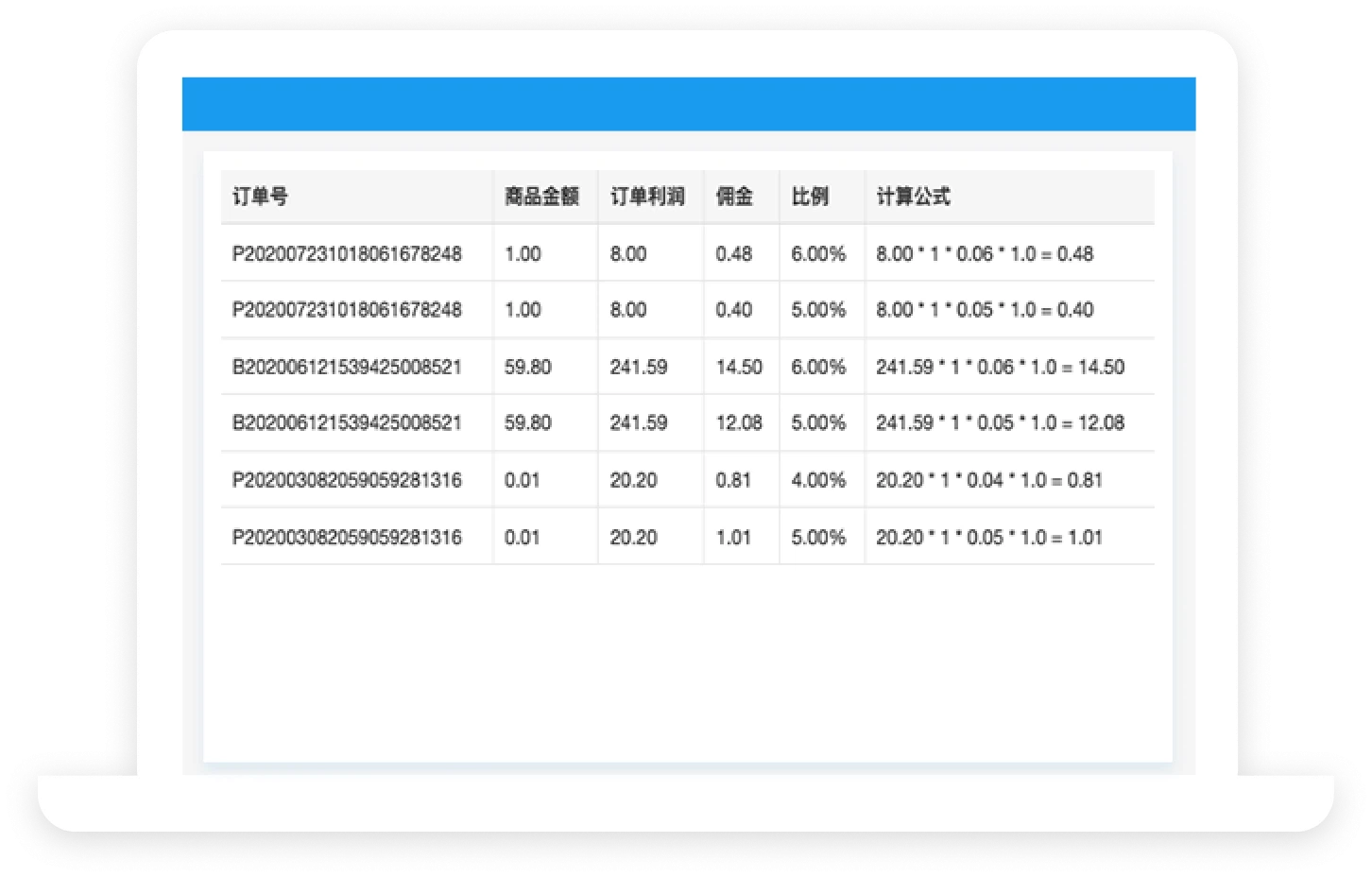The width and height of the screenshot is (1372, 877).
Task: Click the 订单号 column header
Action: click(261, 197)
